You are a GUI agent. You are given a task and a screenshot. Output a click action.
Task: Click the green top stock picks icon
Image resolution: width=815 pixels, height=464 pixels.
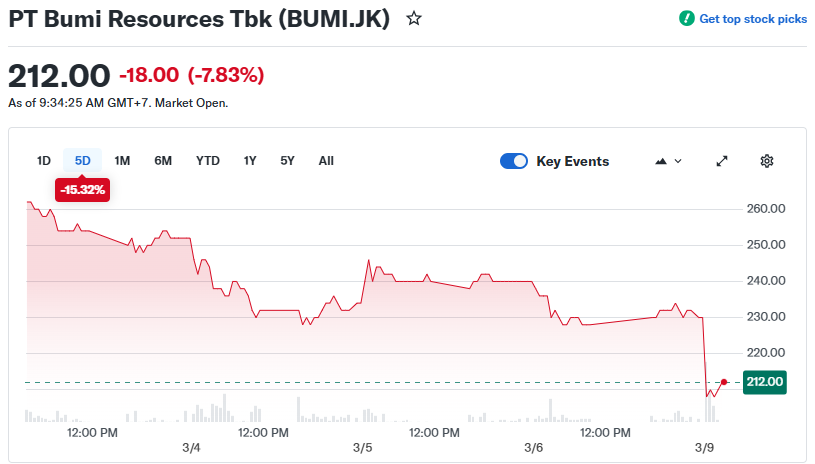click(x=686, y=19)
